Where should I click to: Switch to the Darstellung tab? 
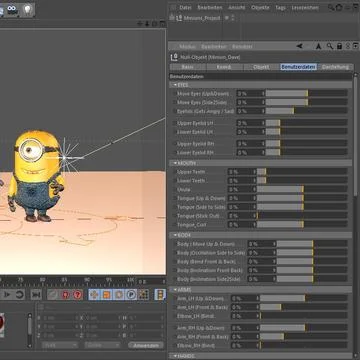tap(335, 67)
